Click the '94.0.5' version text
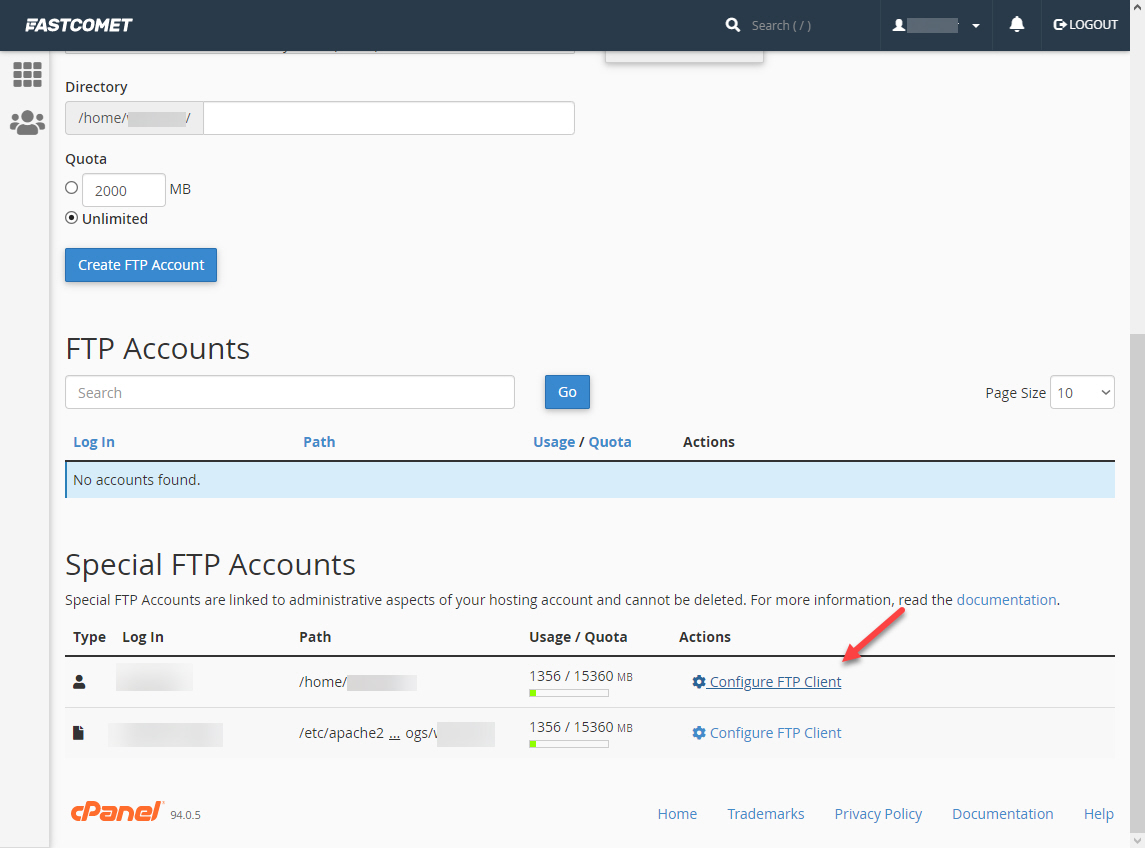1145x848 pixels. tap(185, 815)
